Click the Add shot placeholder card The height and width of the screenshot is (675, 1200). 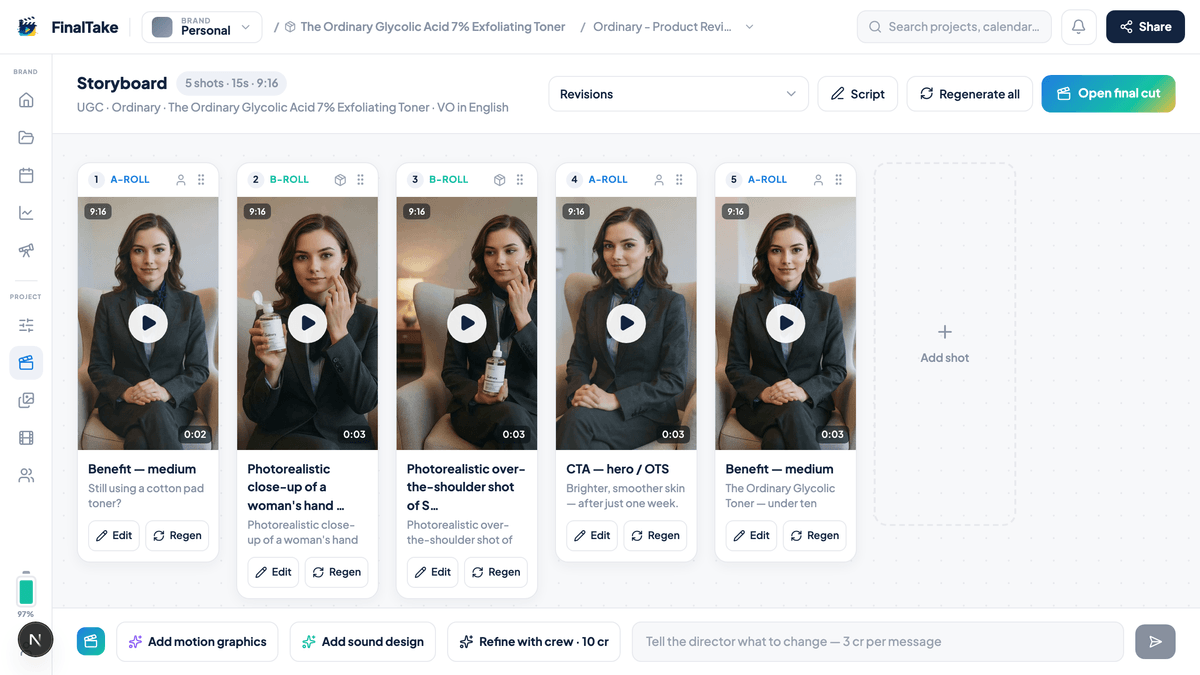tap(945, 344)
